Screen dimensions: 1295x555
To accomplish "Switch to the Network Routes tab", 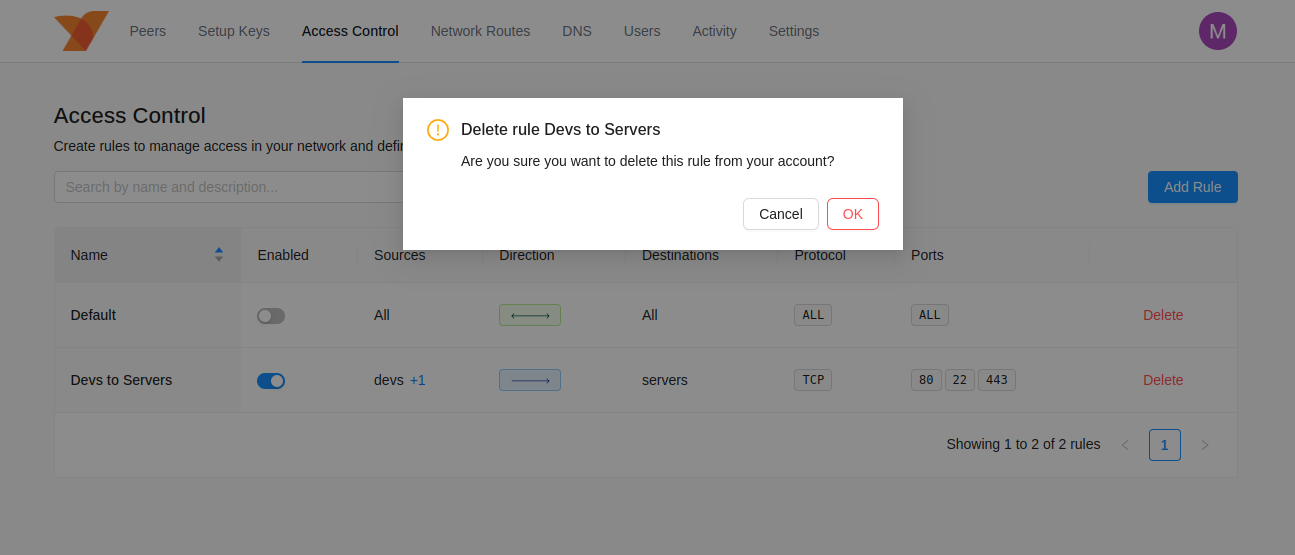I will tap(480, 31).
